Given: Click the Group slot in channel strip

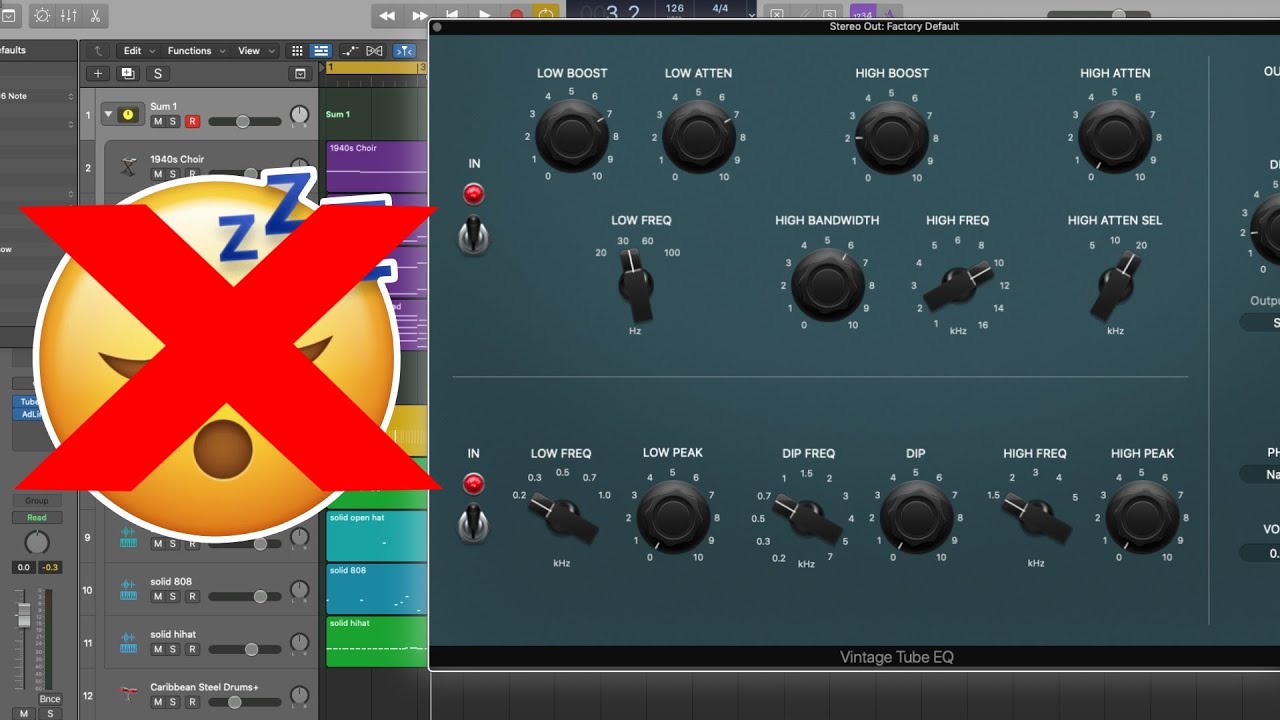Looking at the screenshot, I should 36,500.
